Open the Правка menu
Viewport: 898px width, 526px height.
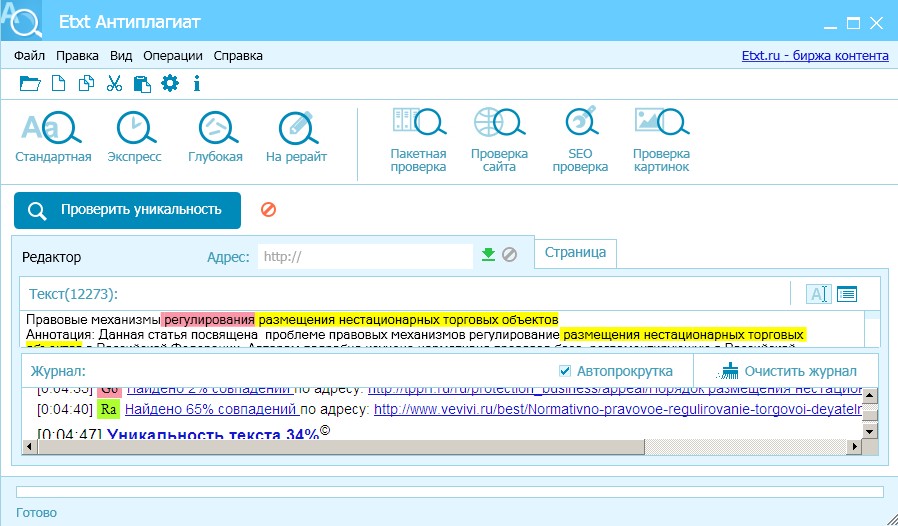77,56
